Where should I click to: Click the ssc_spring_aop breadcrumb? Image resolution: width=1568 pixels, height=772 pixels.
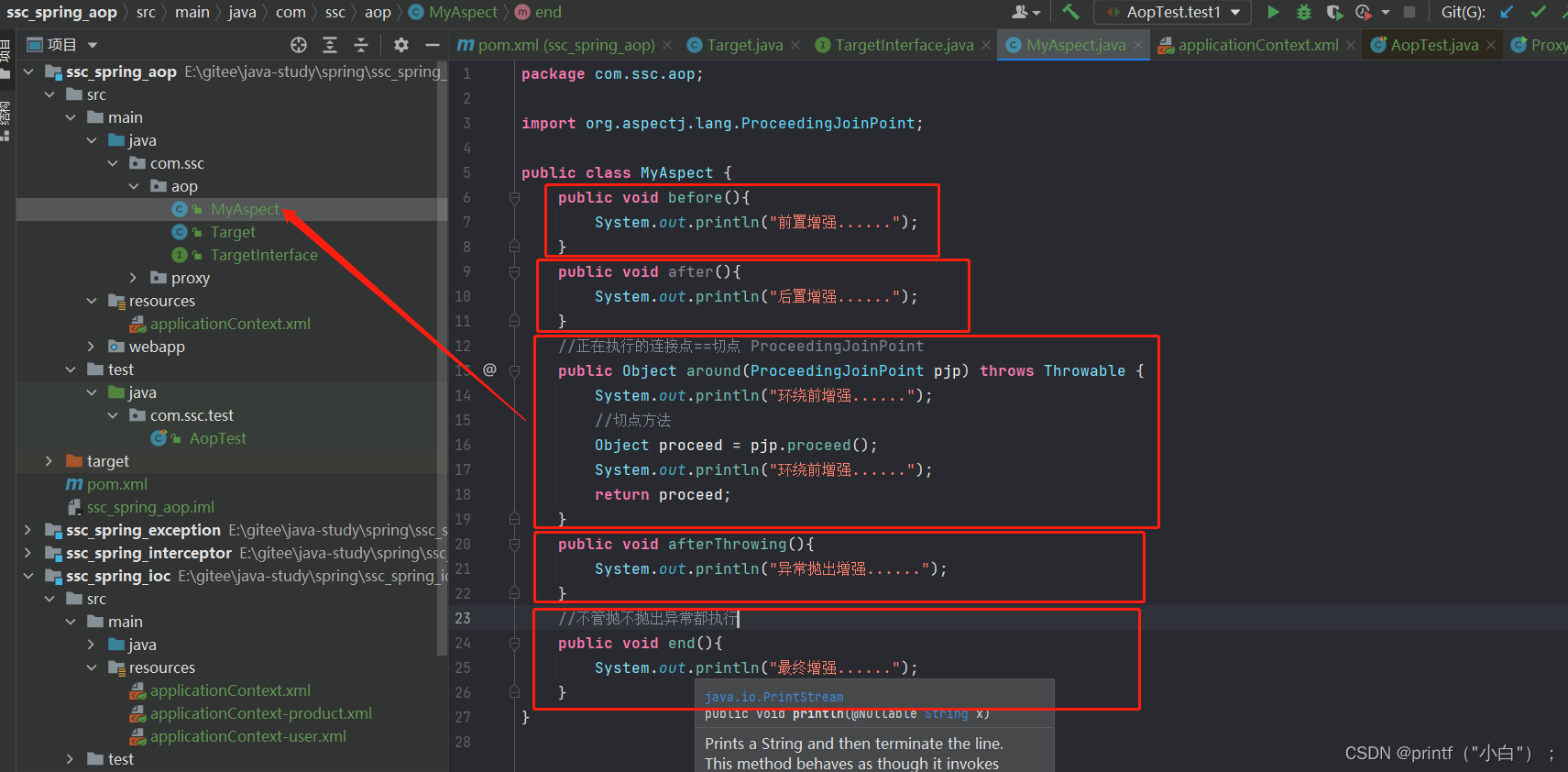coord(61,12)
